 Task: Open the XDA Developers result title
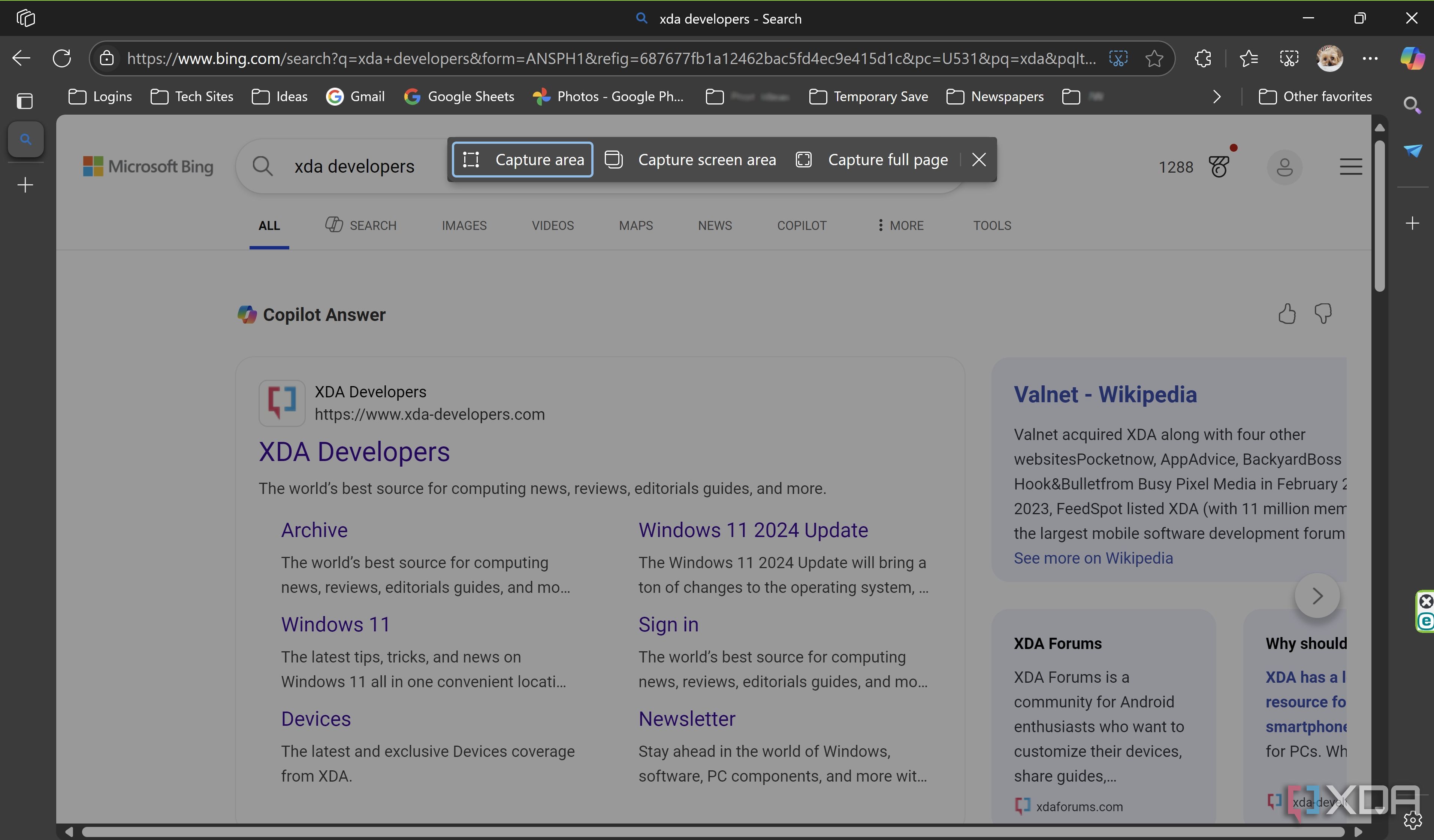tap(354, 452)
